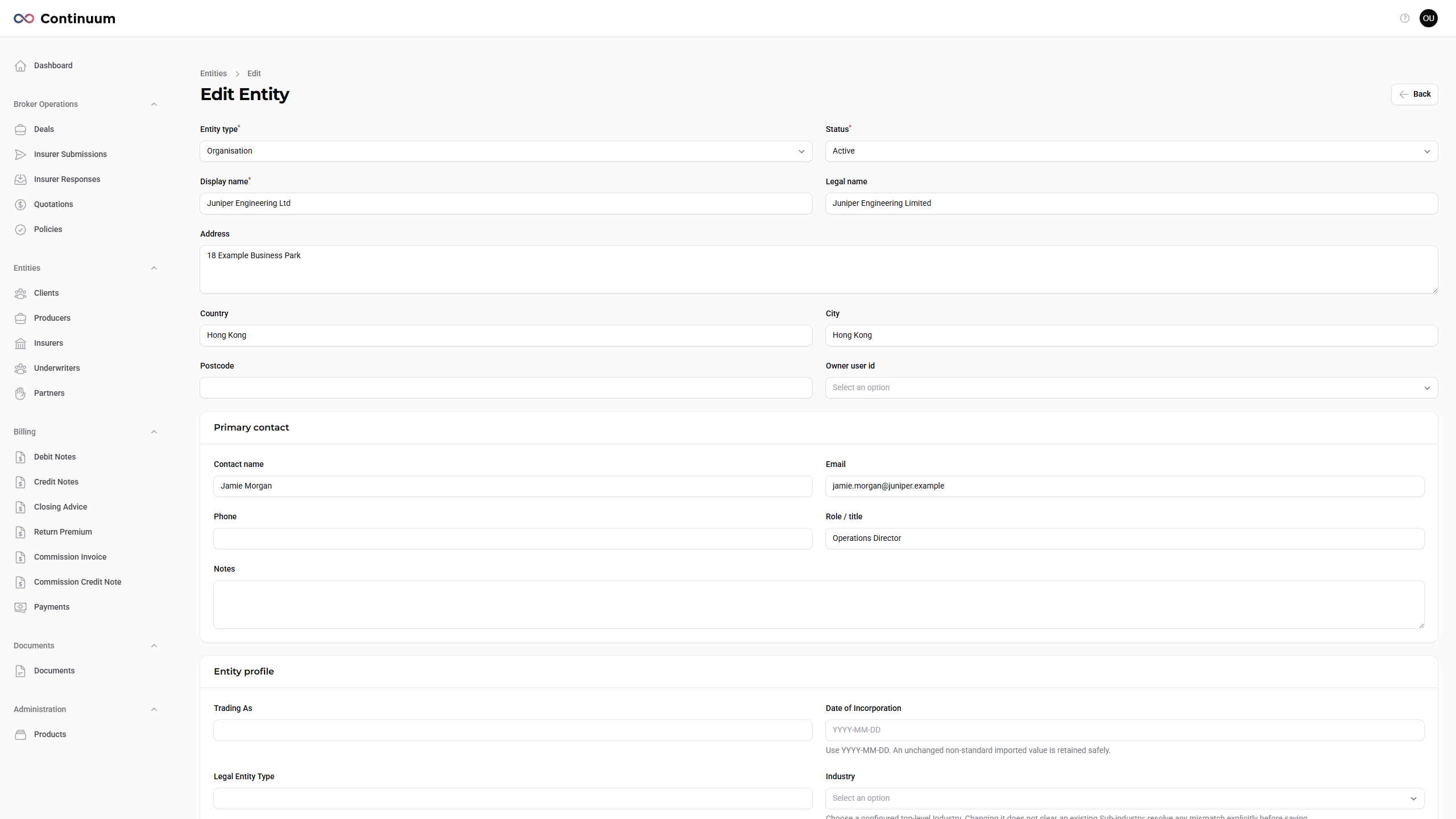This screenshot has height=819, width=1456.
Task: Click the Back button
Action: 1414,94
